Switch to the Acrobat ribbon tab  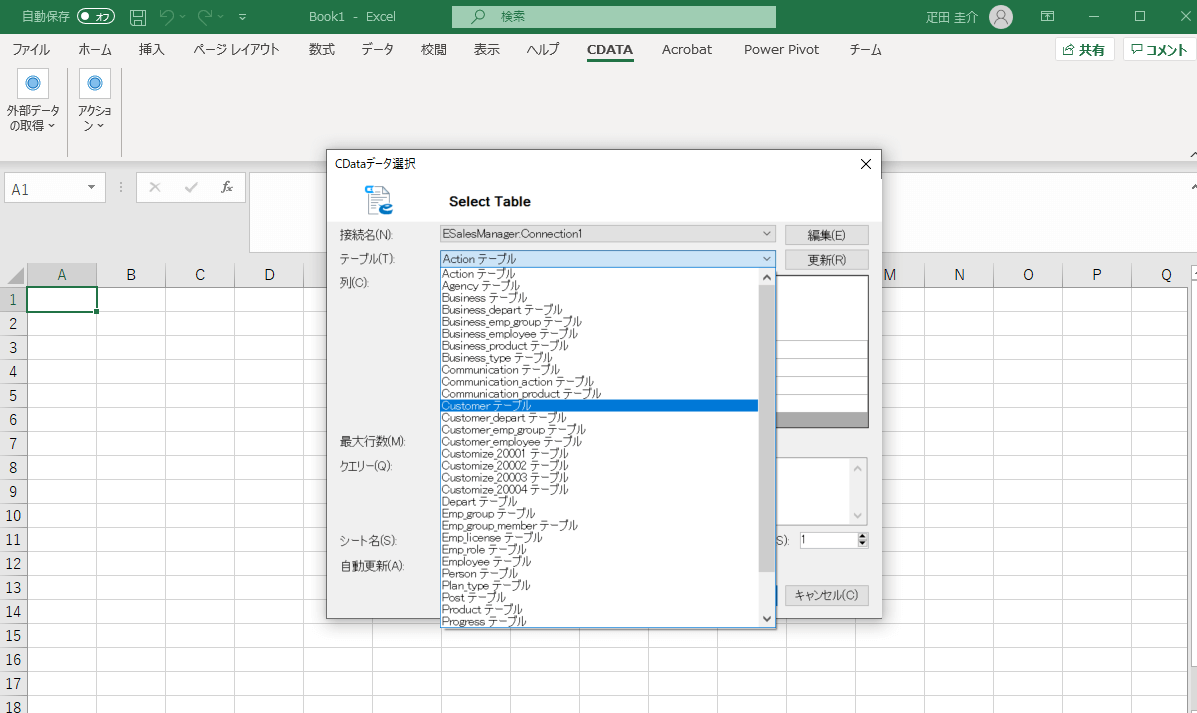click(x=687, y=50)
